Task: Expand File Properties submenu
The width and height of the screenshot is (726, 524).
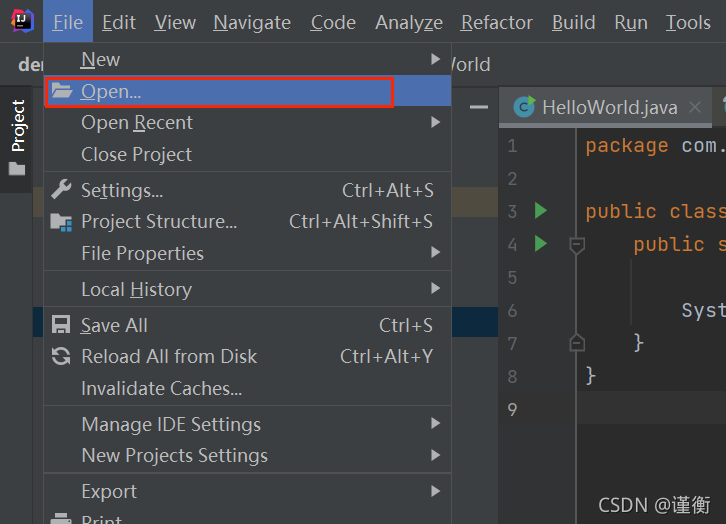Action: pyautogui.click(x=248, y=253)
